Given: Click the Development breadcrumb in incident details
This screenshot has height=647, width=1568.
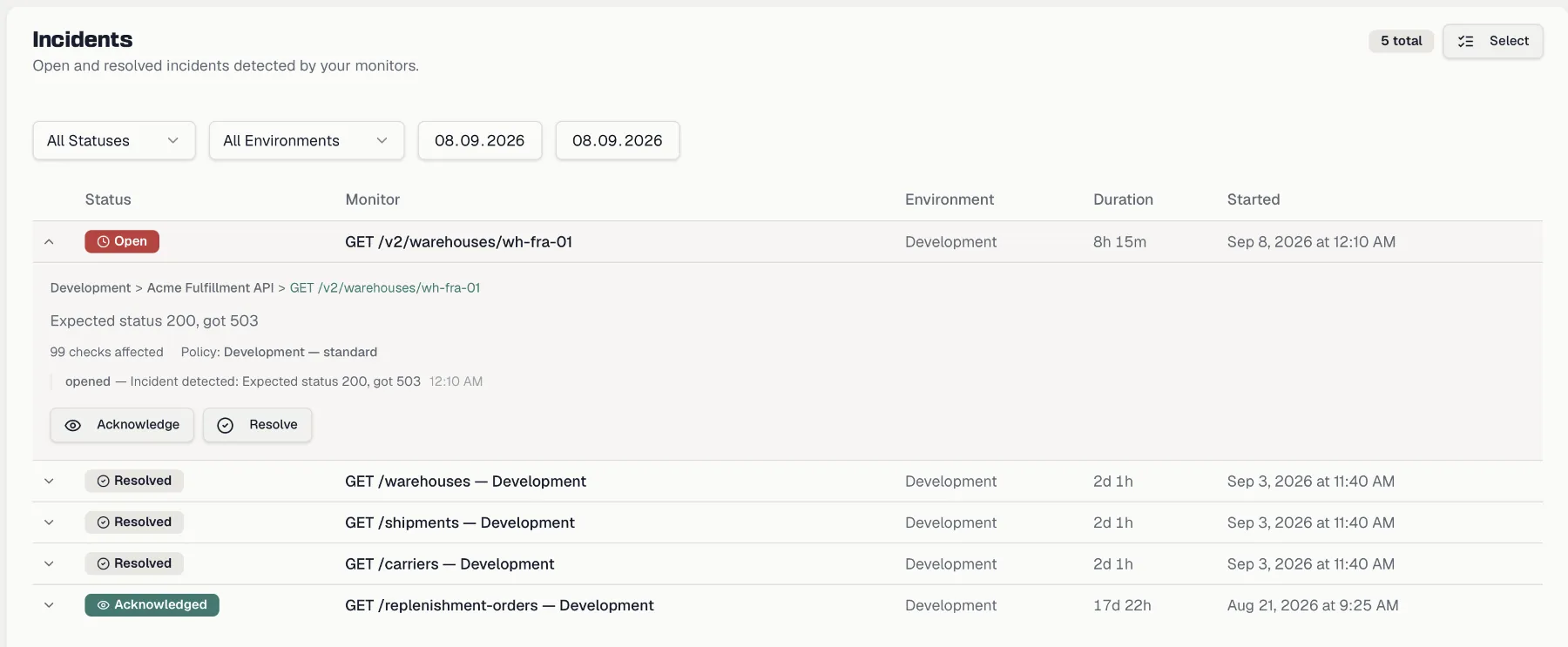Looking at the screenshot, I should coord(91,287).
